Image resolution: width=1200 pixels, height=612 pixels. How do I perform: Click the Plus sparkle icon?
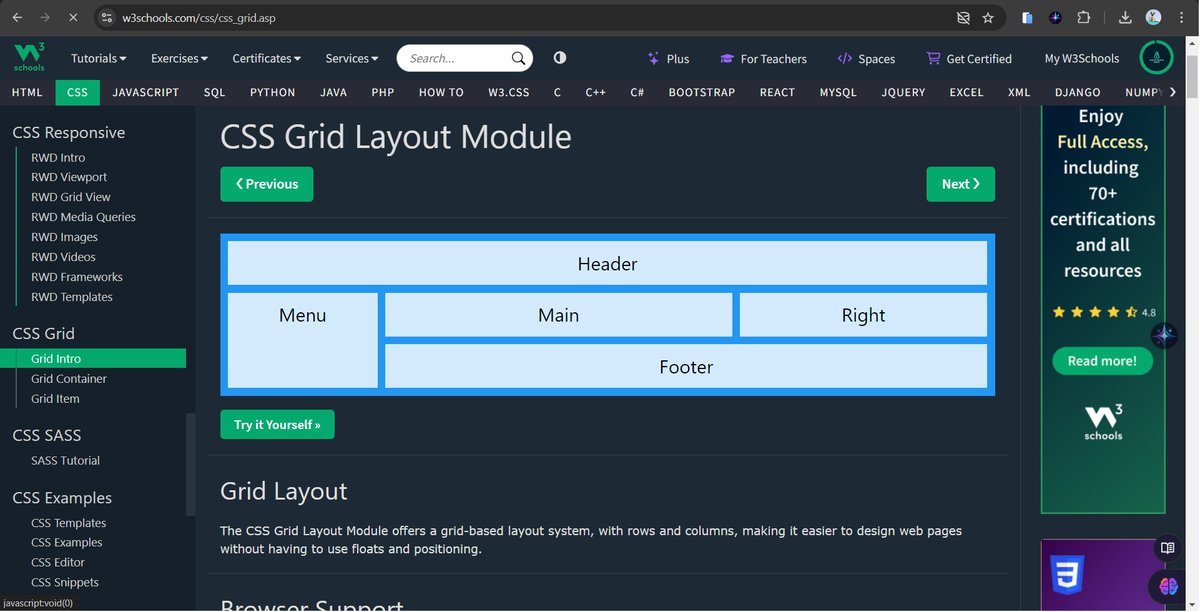(x=652, y=58)
